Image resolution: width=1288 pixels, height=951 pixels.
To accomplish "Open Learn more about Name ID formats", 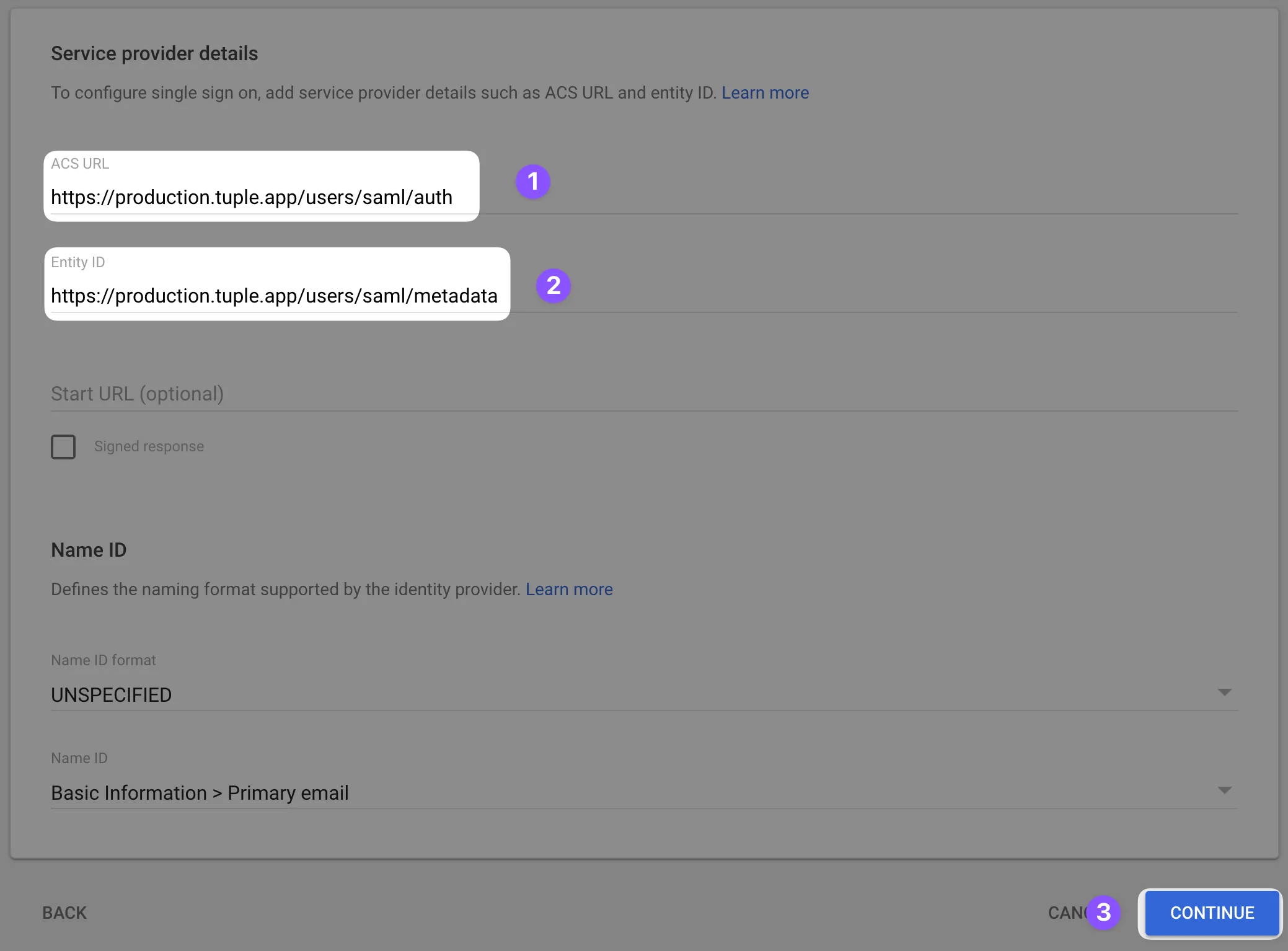I will tap(569, 589).
